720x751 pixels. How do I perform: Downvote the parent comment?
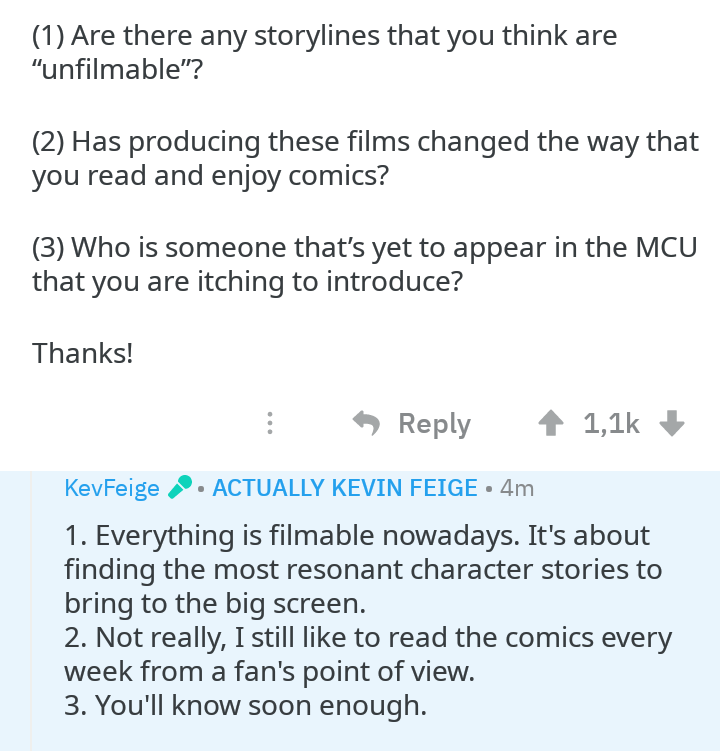coord(672,424)
